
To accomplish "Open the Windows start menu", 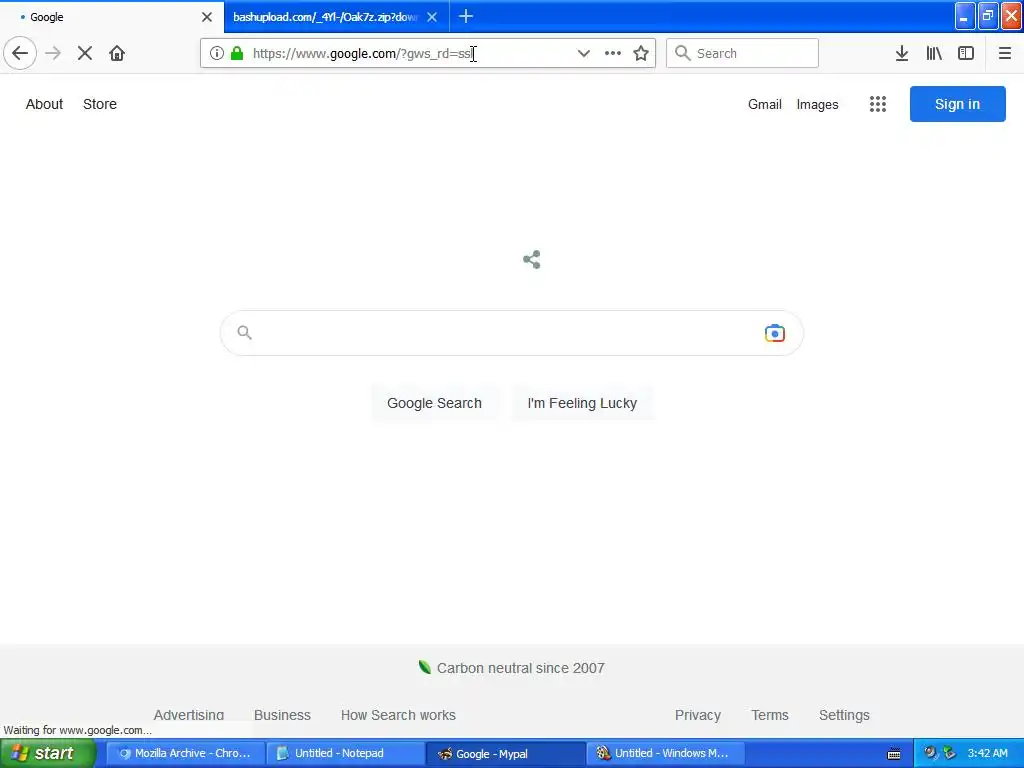I will [47, 753].
